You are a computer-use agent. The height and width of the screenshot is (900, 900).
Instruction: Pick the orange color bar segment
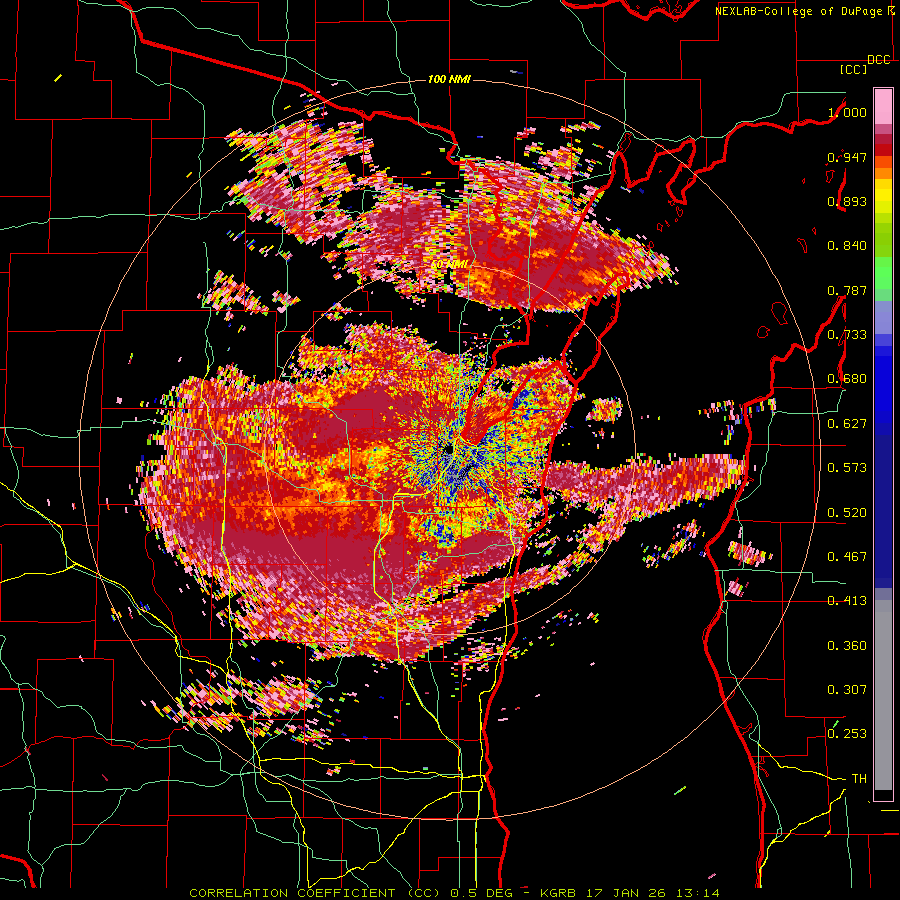(883, 173)
